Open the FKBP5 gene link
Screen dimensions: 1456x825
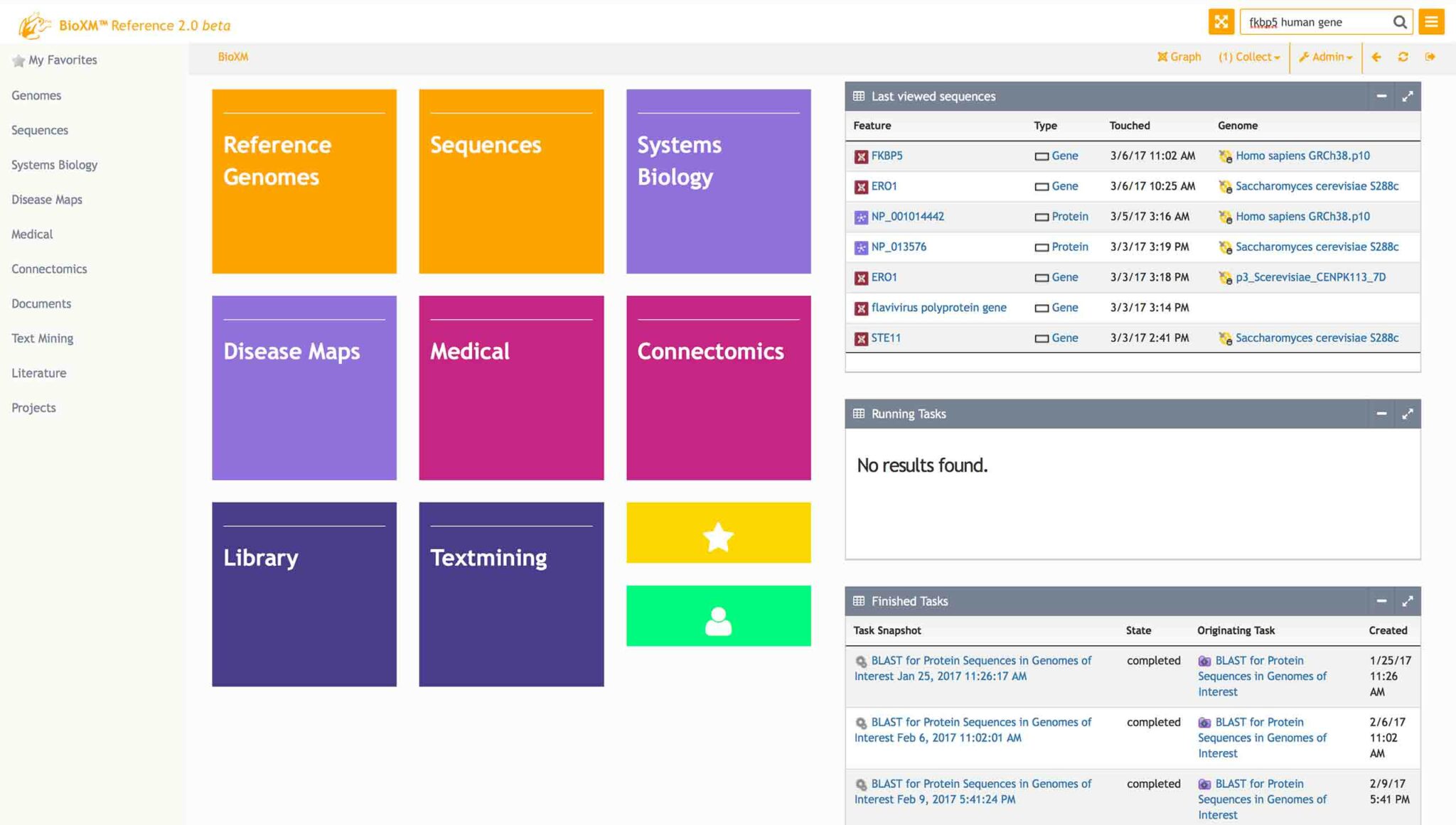pos(887,156)
